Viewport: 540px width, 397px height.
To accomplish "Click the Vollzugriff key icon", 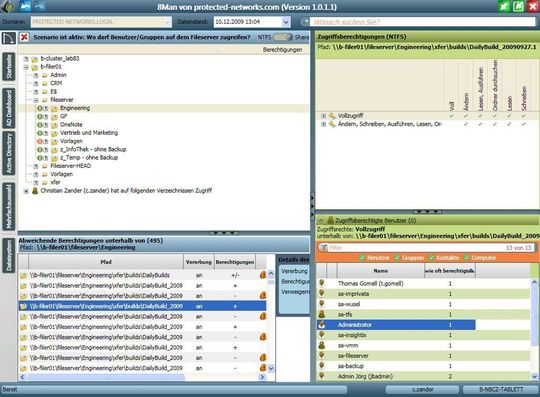I will point(332,116).
